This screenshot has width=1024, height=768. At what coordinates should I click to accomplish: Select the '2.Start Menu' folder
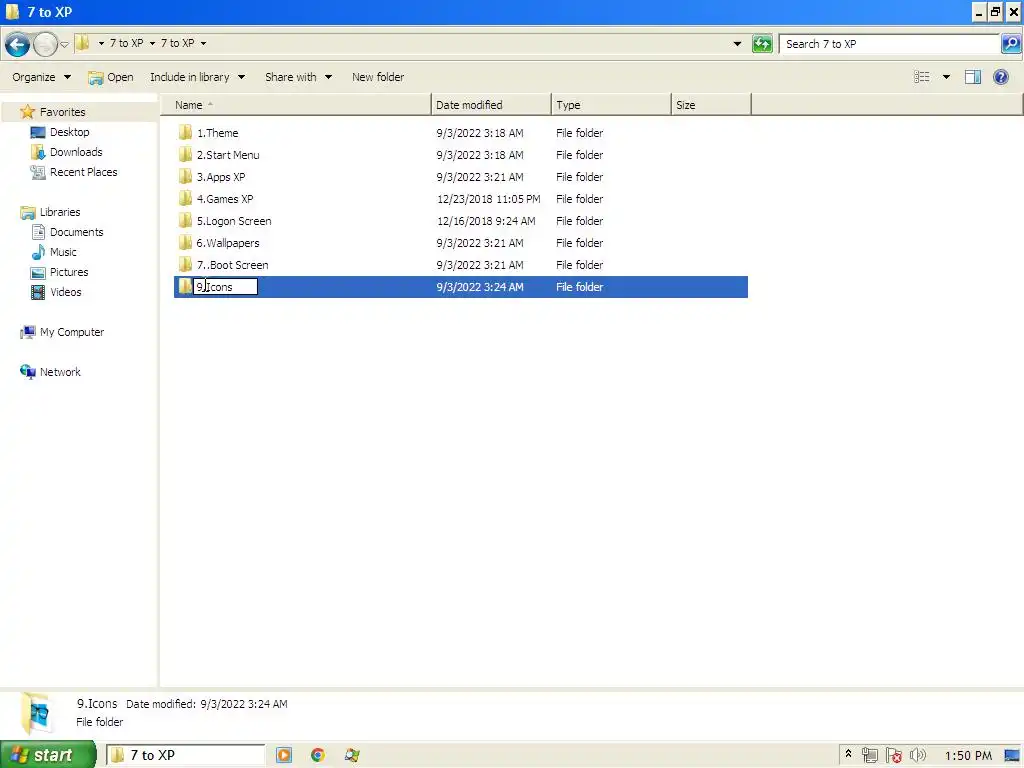(x=228, y=155)
